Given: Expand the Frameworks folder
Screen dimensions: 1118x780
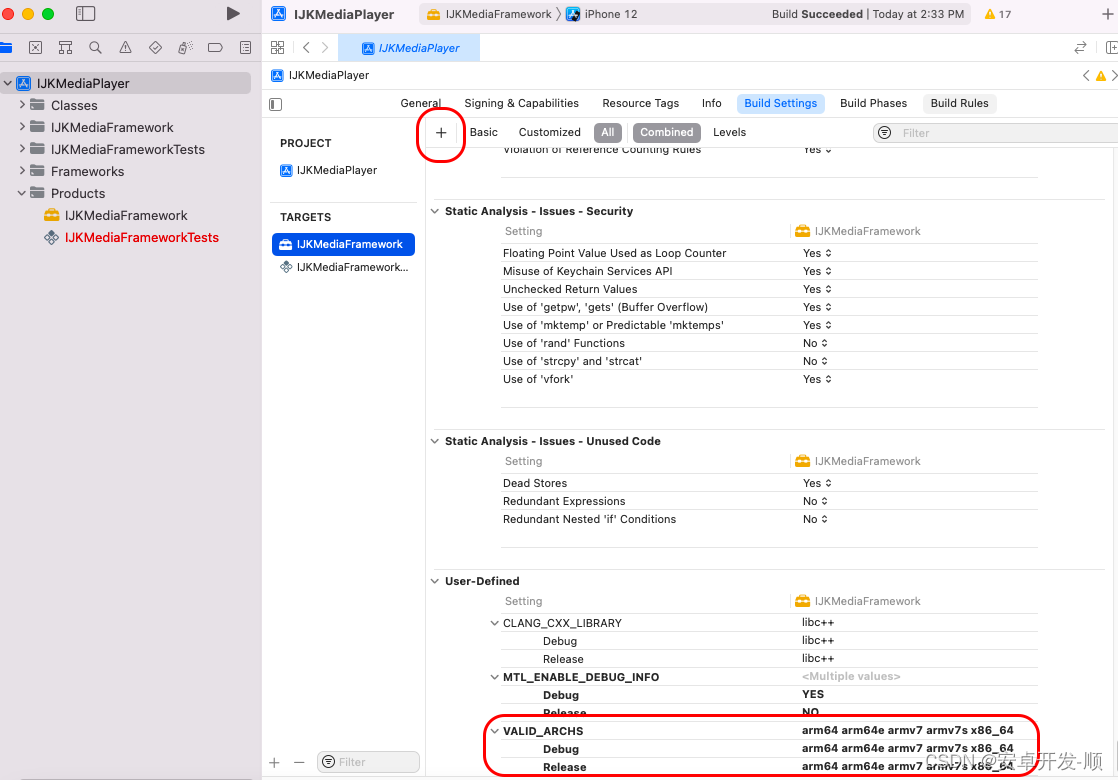Looking at the screenshot, I should pyautogui.click(x=22, y=171).
